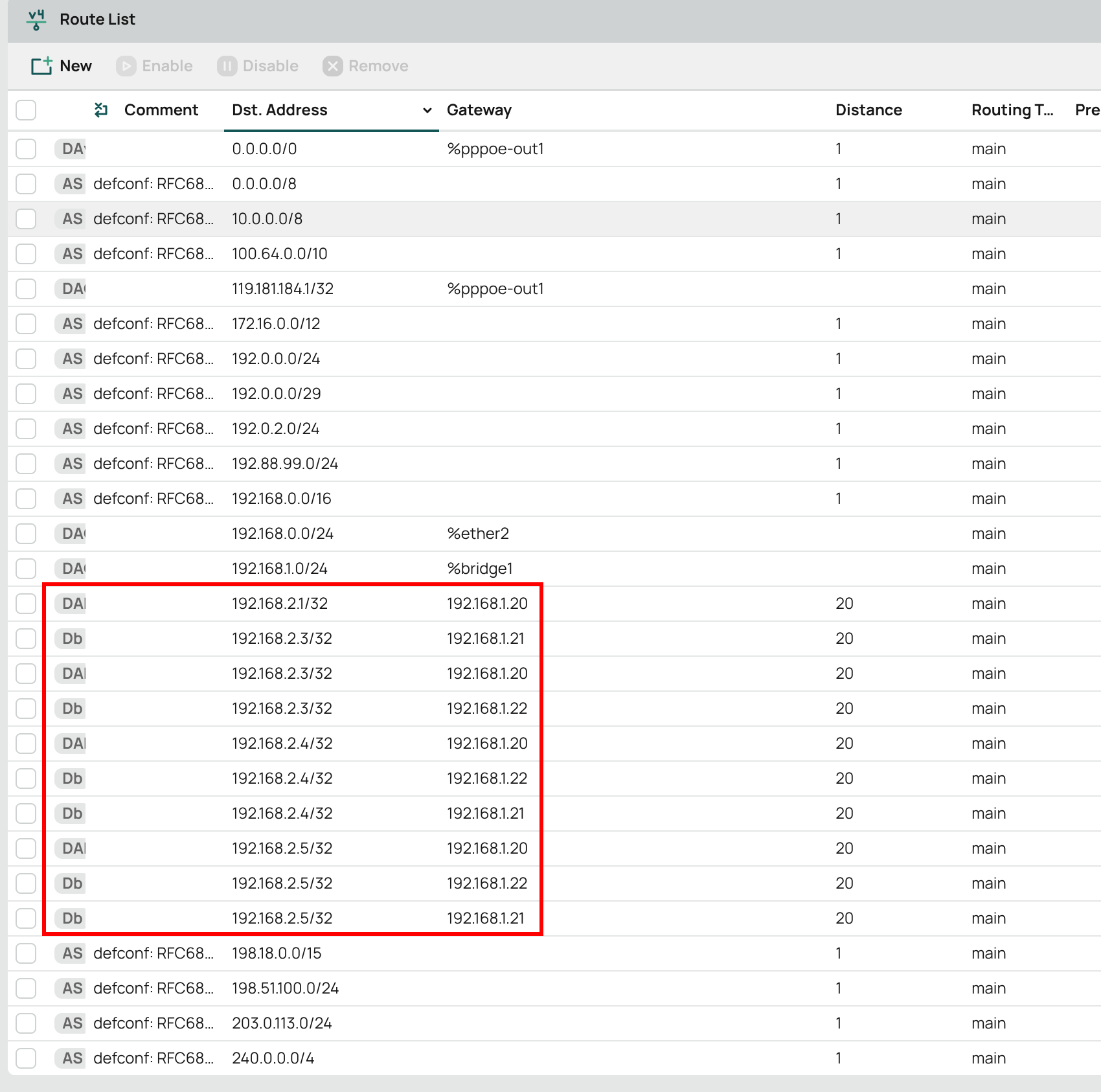Sort by the Gateway column header
This screenshot has width=1101, height=1092.
click(x=479, y=110)
